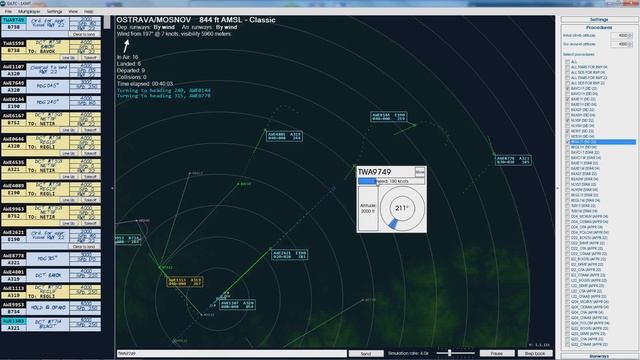Click Clear to land on AWE2621 strip
The image size is (640, 360).
pyautogui.click(x=84, y=247)
